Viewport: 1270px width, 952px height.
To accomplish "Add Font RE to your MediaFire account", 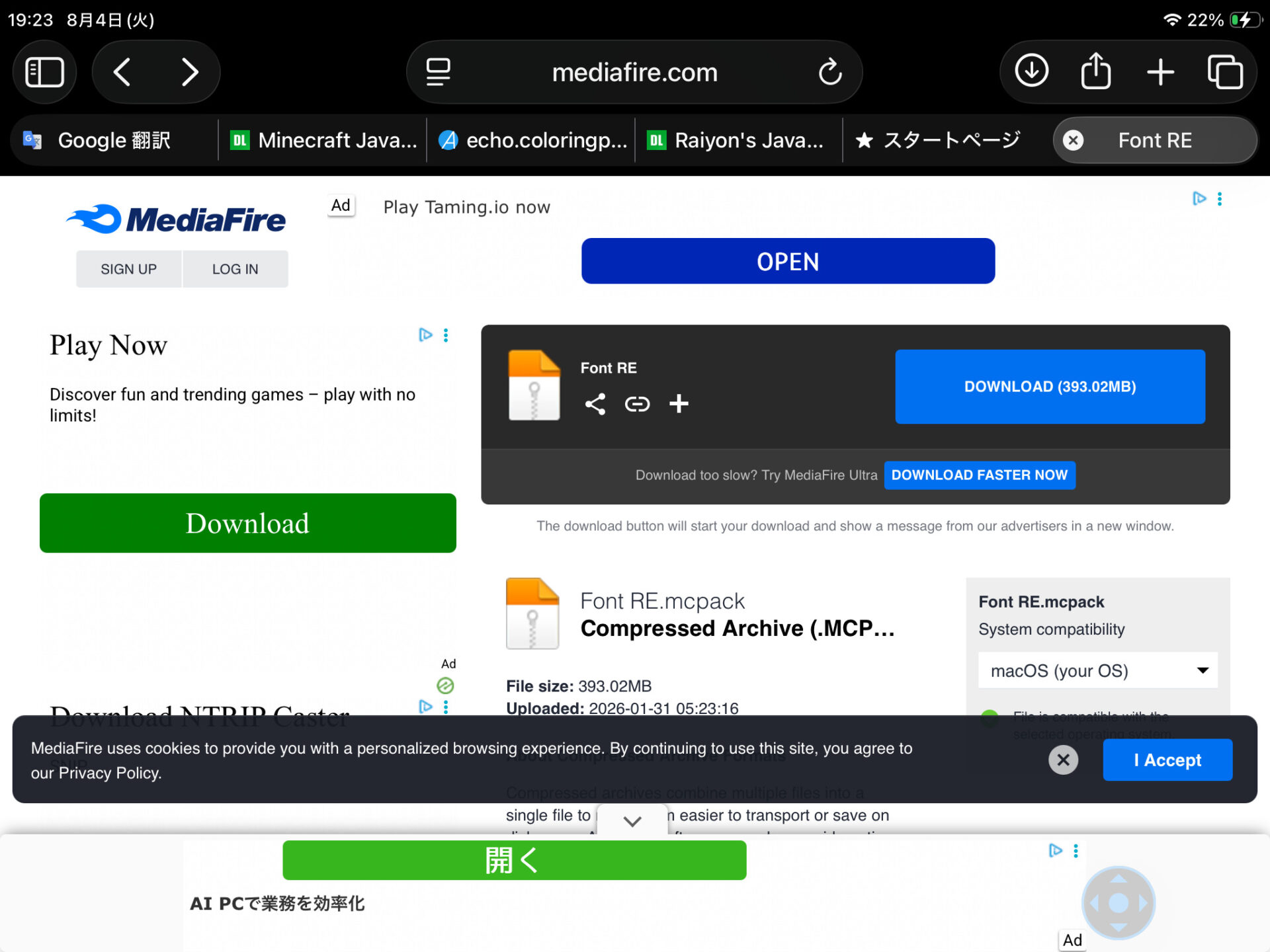I will point(679,403).
